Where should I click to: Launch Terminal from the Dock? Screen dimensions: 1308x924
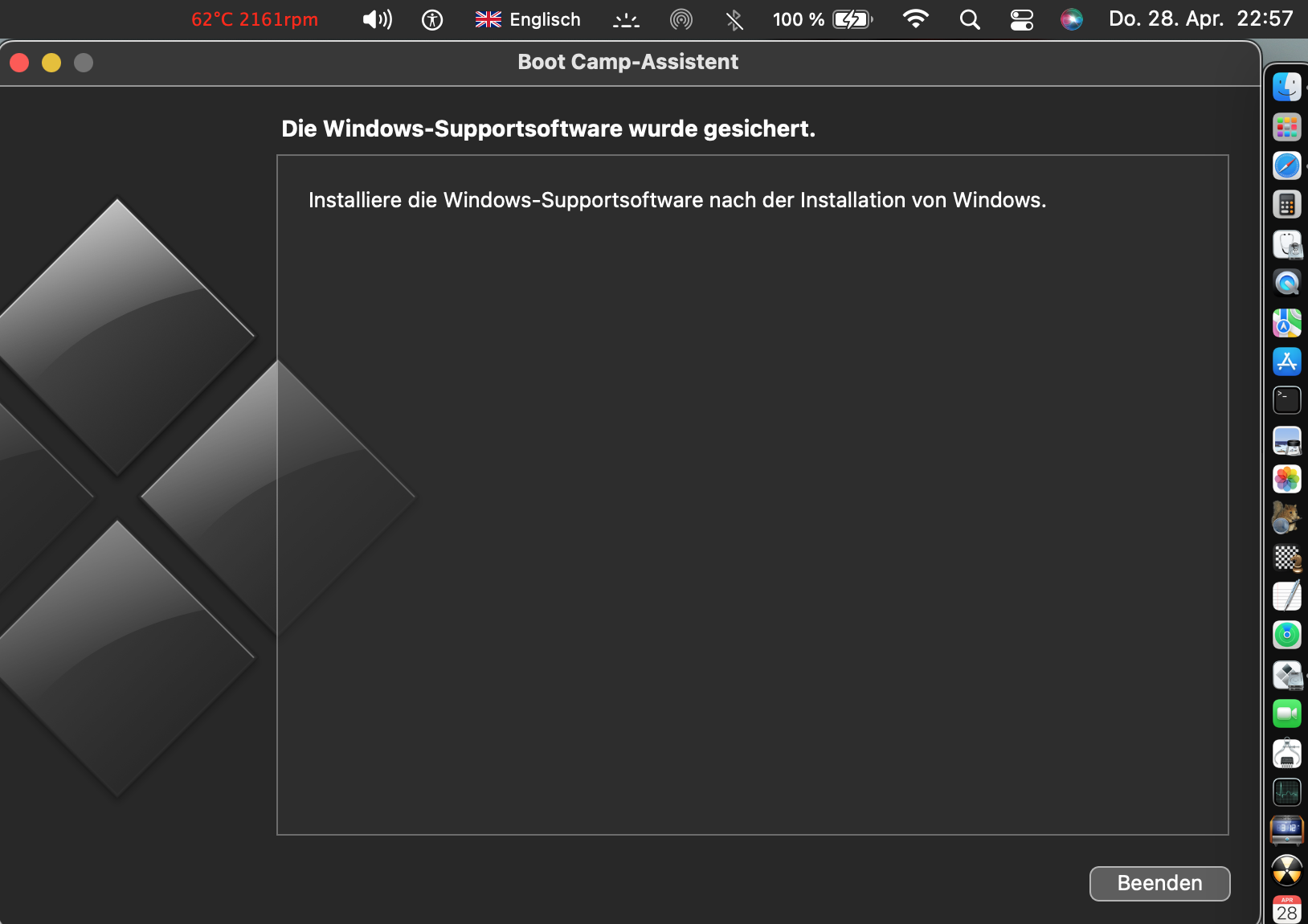1287,400
